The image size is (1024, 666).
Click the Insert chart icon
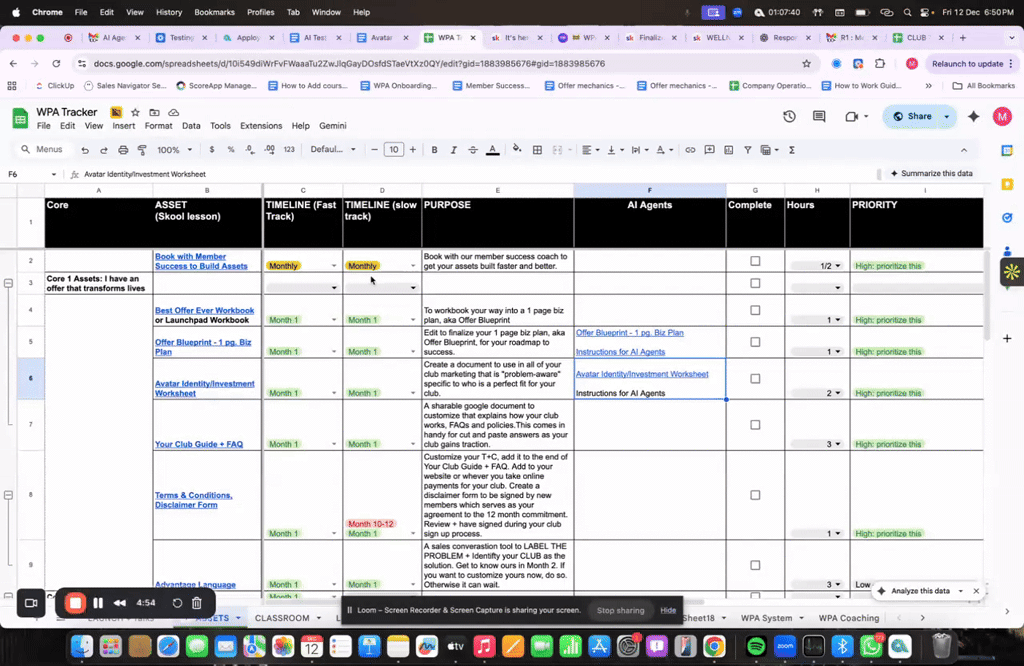729,150
